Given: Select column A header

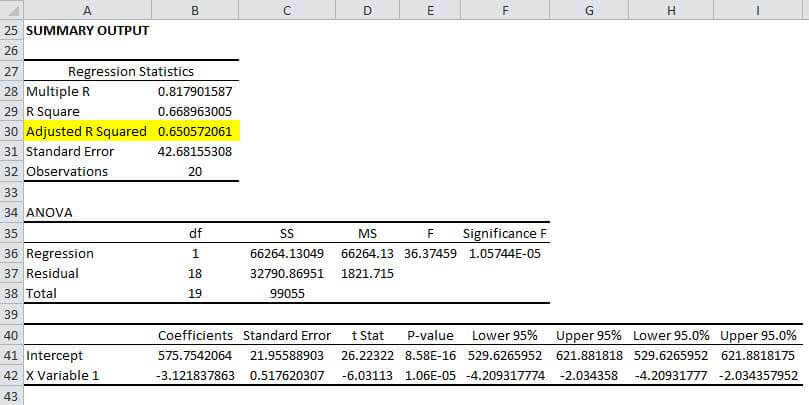Looking at the screenshot, I should coord(87,10).
